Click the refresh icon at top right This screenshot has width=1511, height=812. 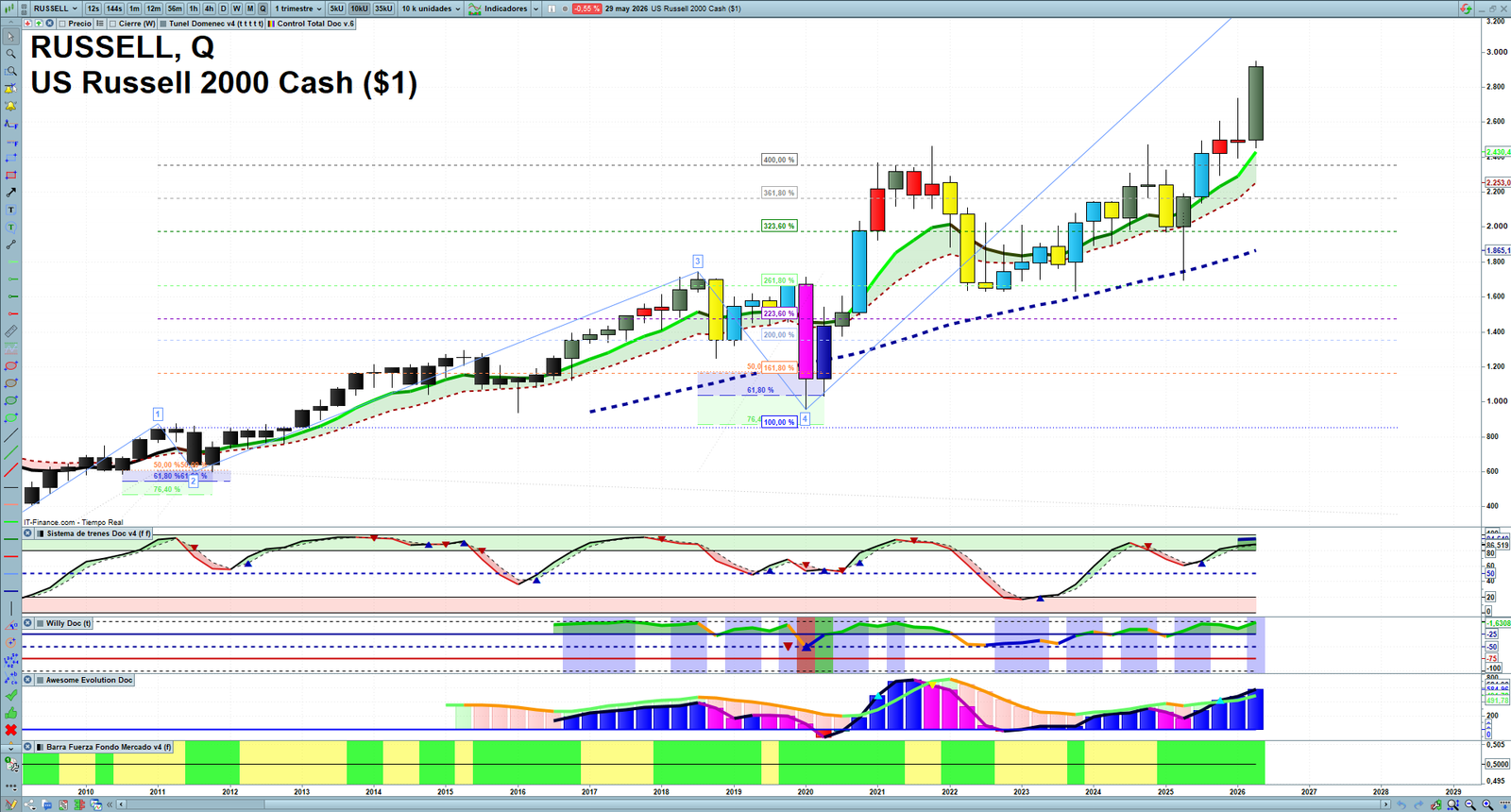[x=1466, y=8]
